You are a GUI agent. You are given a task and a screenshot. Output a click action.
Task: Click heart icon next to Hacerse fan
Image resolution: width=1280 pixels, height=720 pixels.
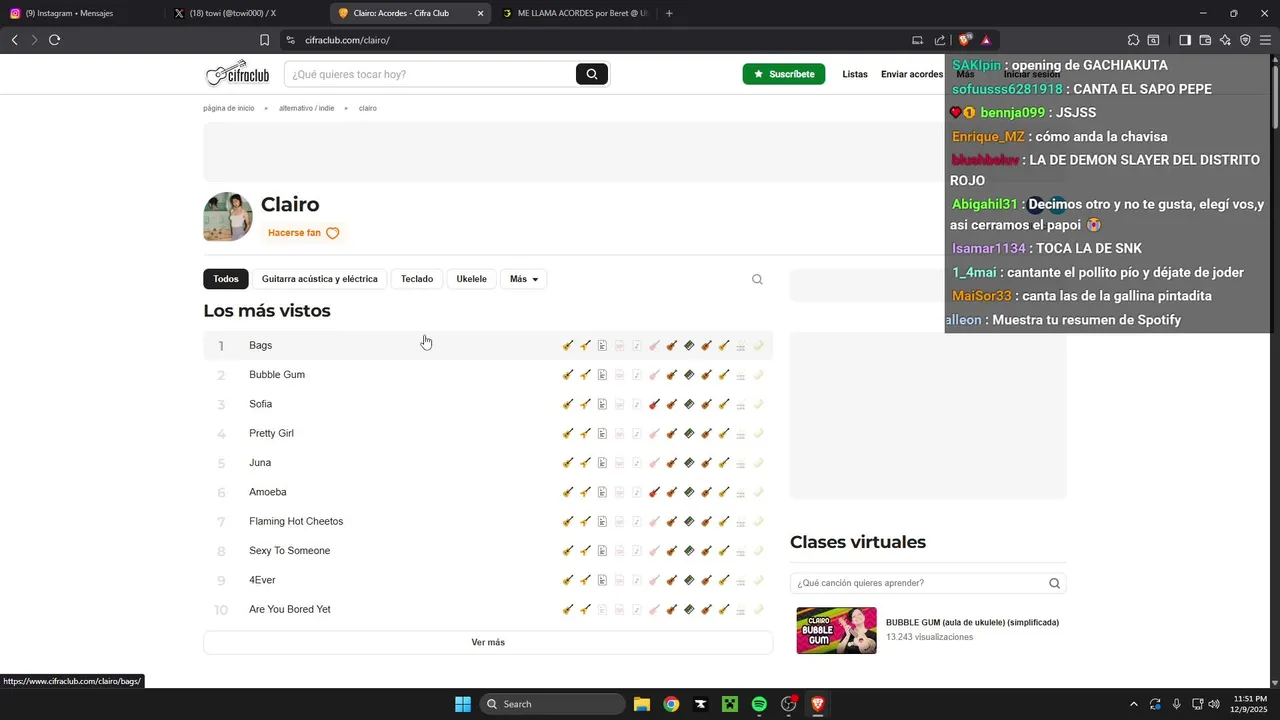coord(333,233)
